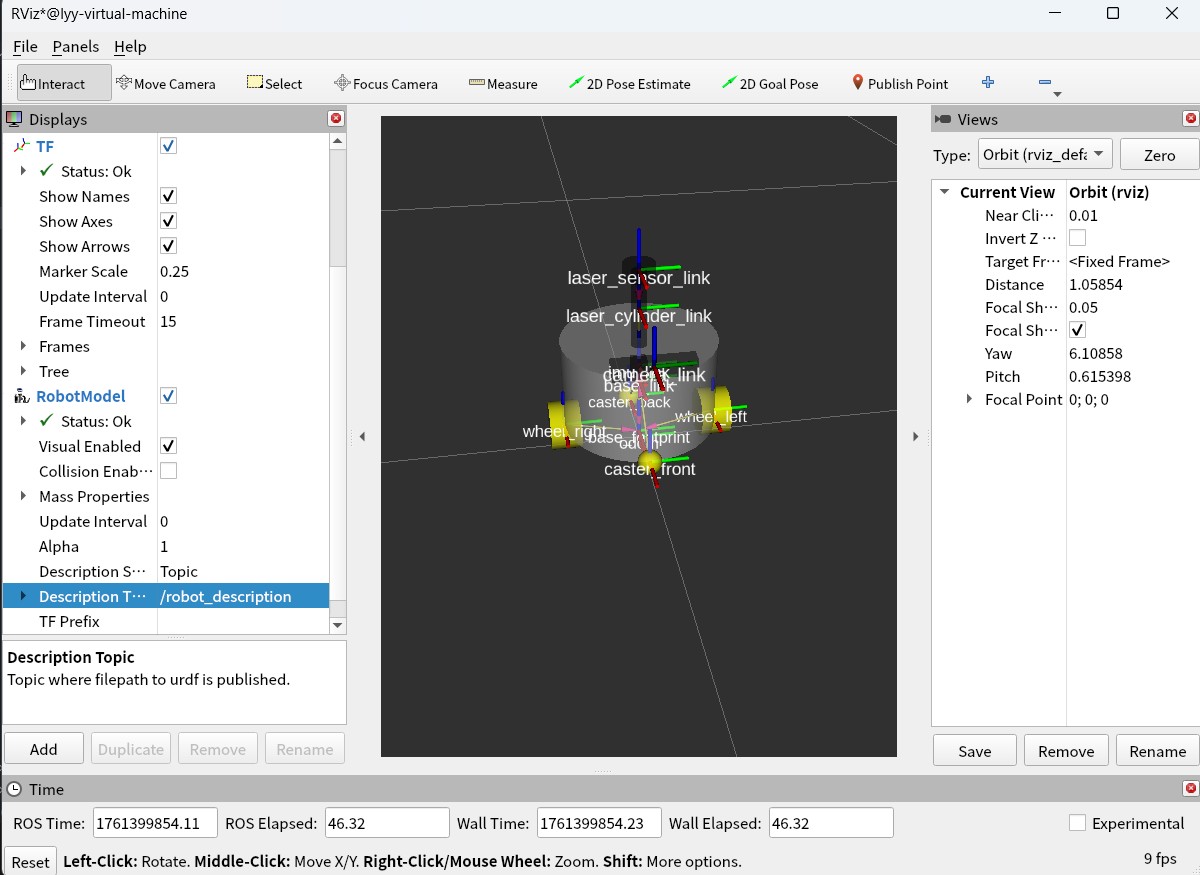Image resolution: width=1200 pixels, height=875 pixels.
Task: Expand RobotModel Status: Ok row
Action: [x=23, y=421]
